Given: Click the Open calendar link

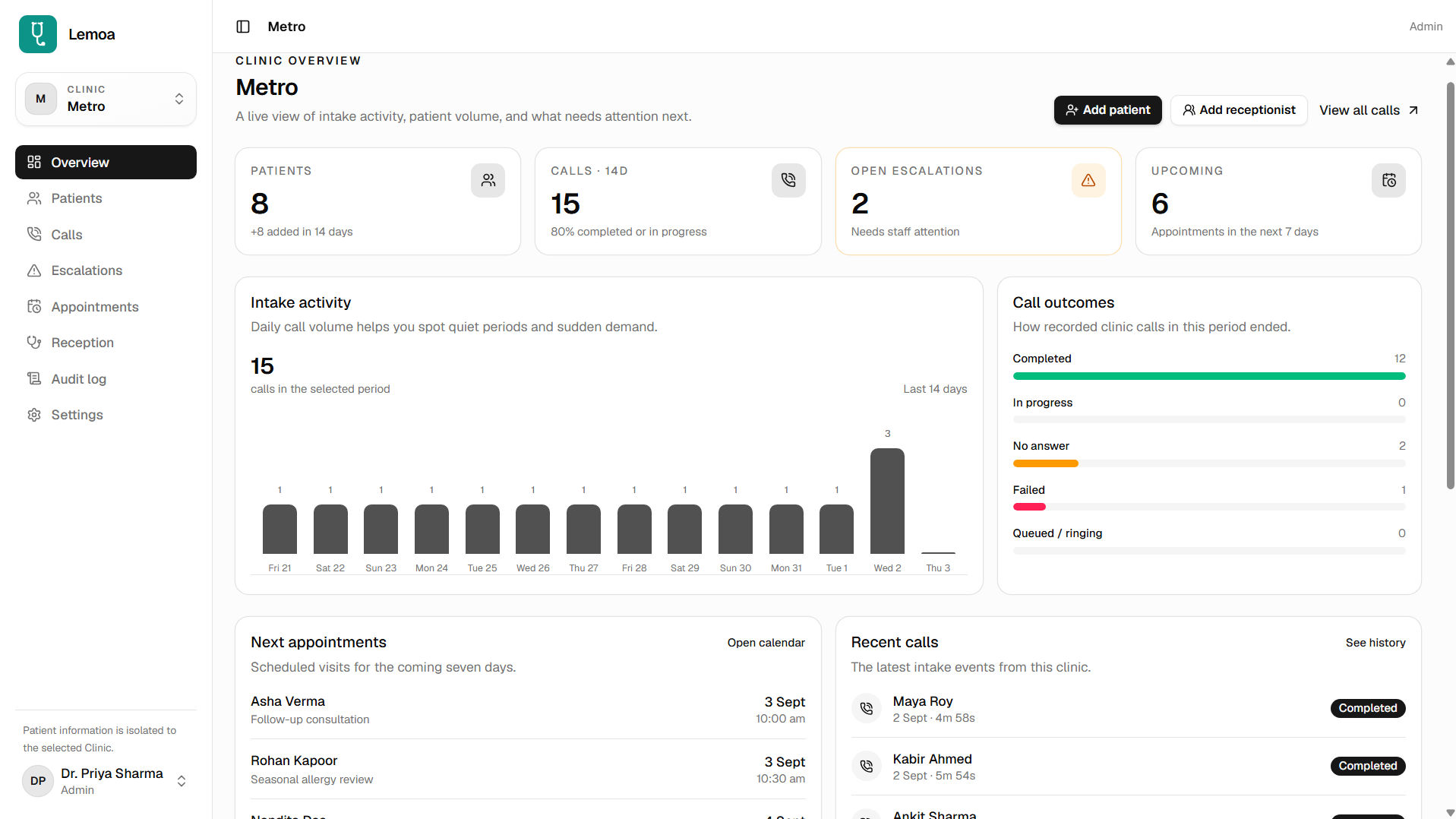Looking at the screenshot, I should click(x=766, y=643).
